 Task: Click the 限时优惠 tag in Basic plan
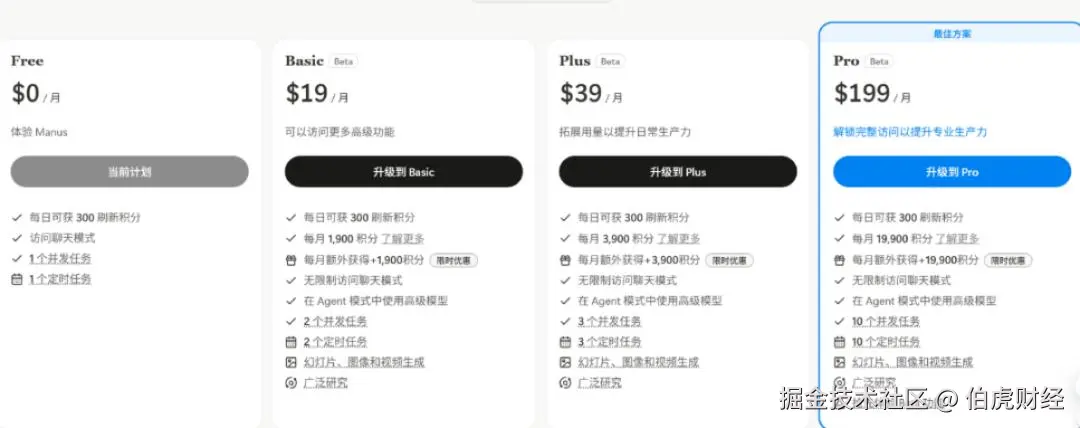tap(454, 261)
